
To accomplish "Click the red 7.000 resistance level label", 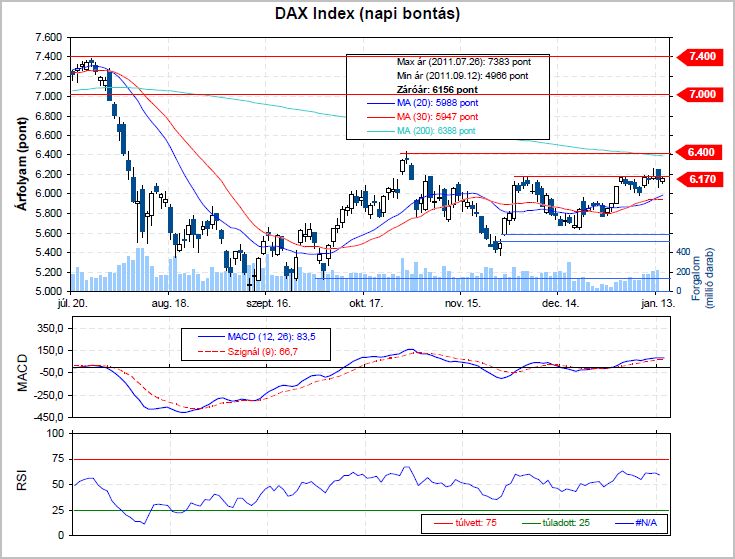I will coord(702,94).
